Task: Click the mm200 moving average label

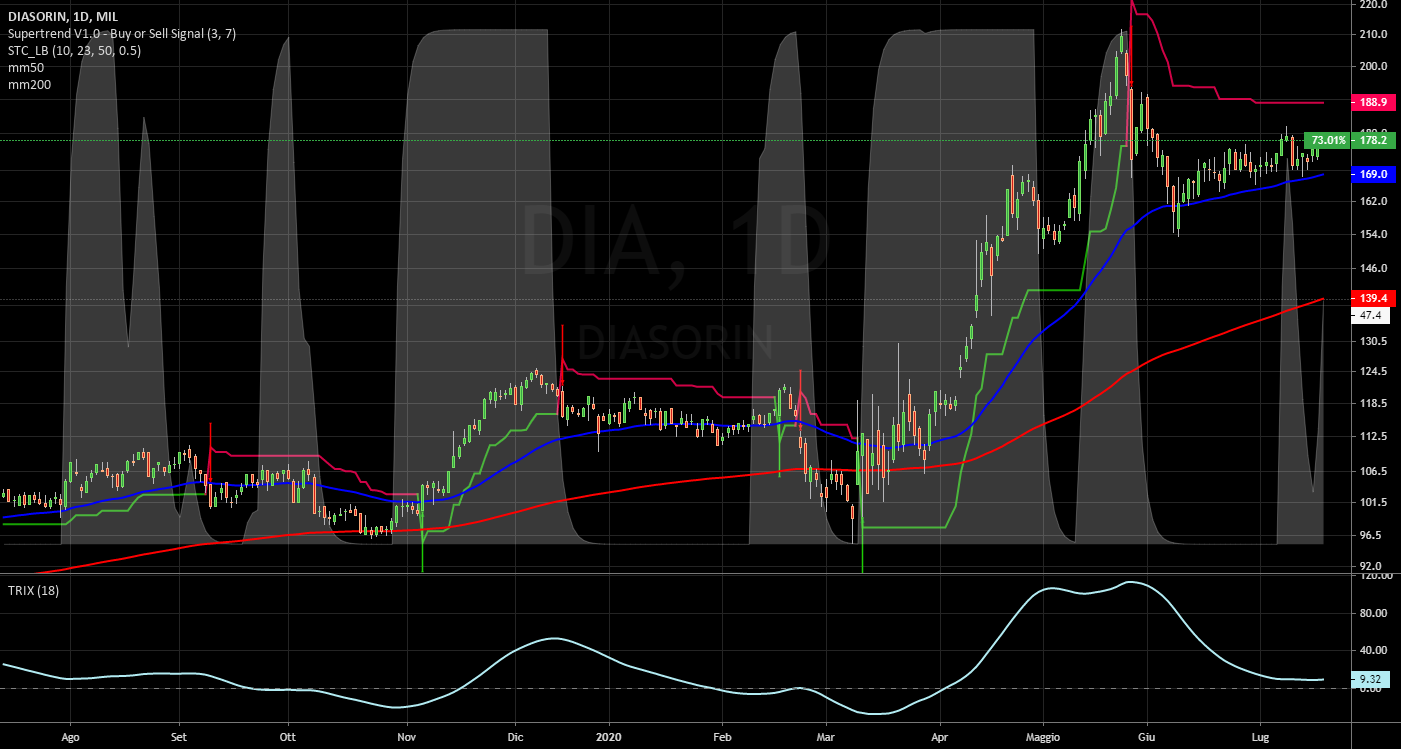Action: click(29, 84)
